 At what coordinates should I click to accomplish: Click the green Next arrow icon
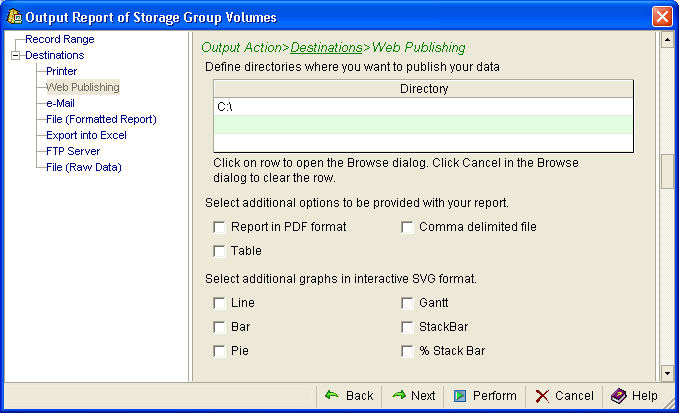coord(399,395)
